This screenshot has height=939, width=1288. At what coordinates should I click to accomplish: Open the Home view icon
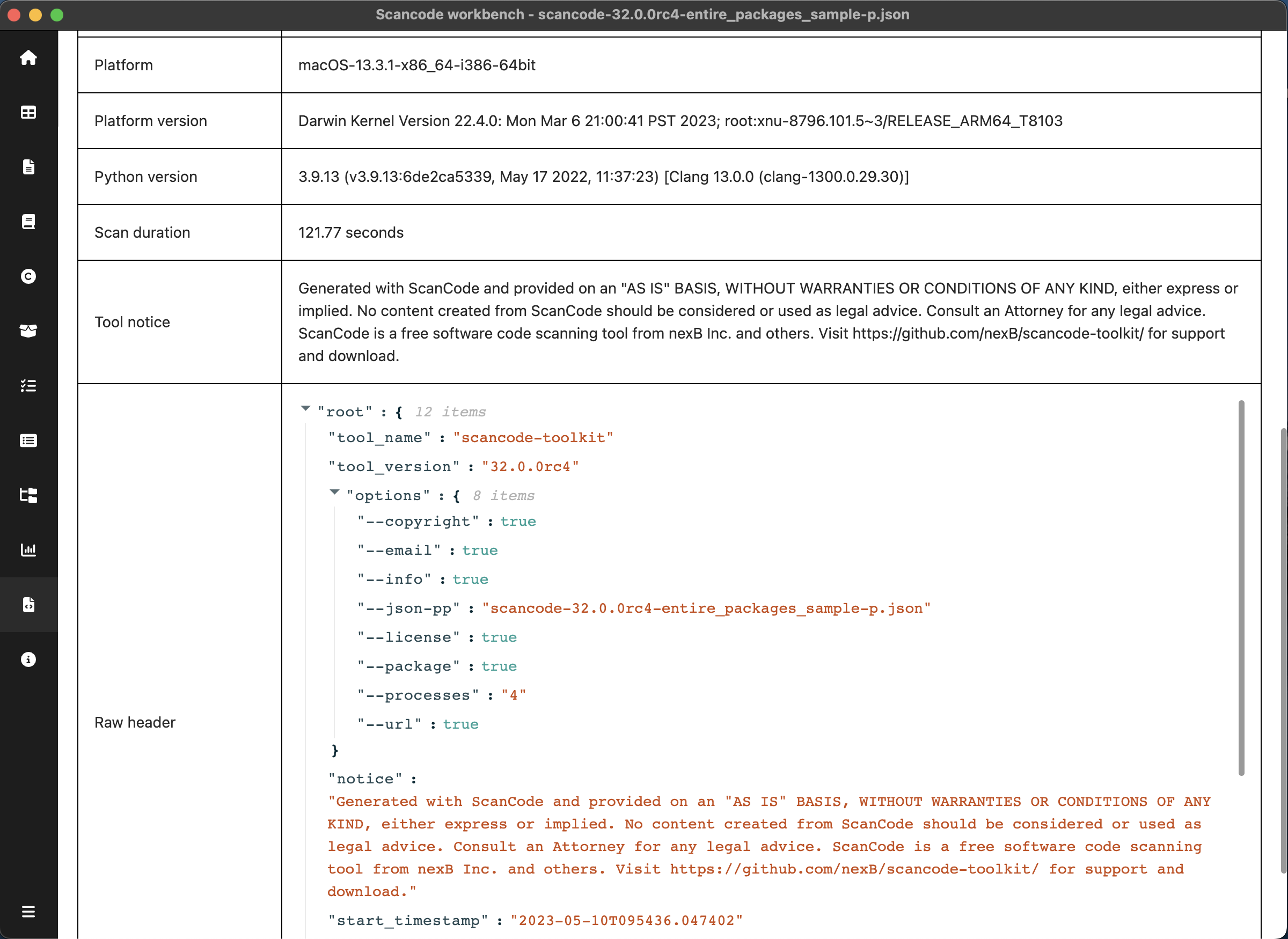click(x=28, y=58)
